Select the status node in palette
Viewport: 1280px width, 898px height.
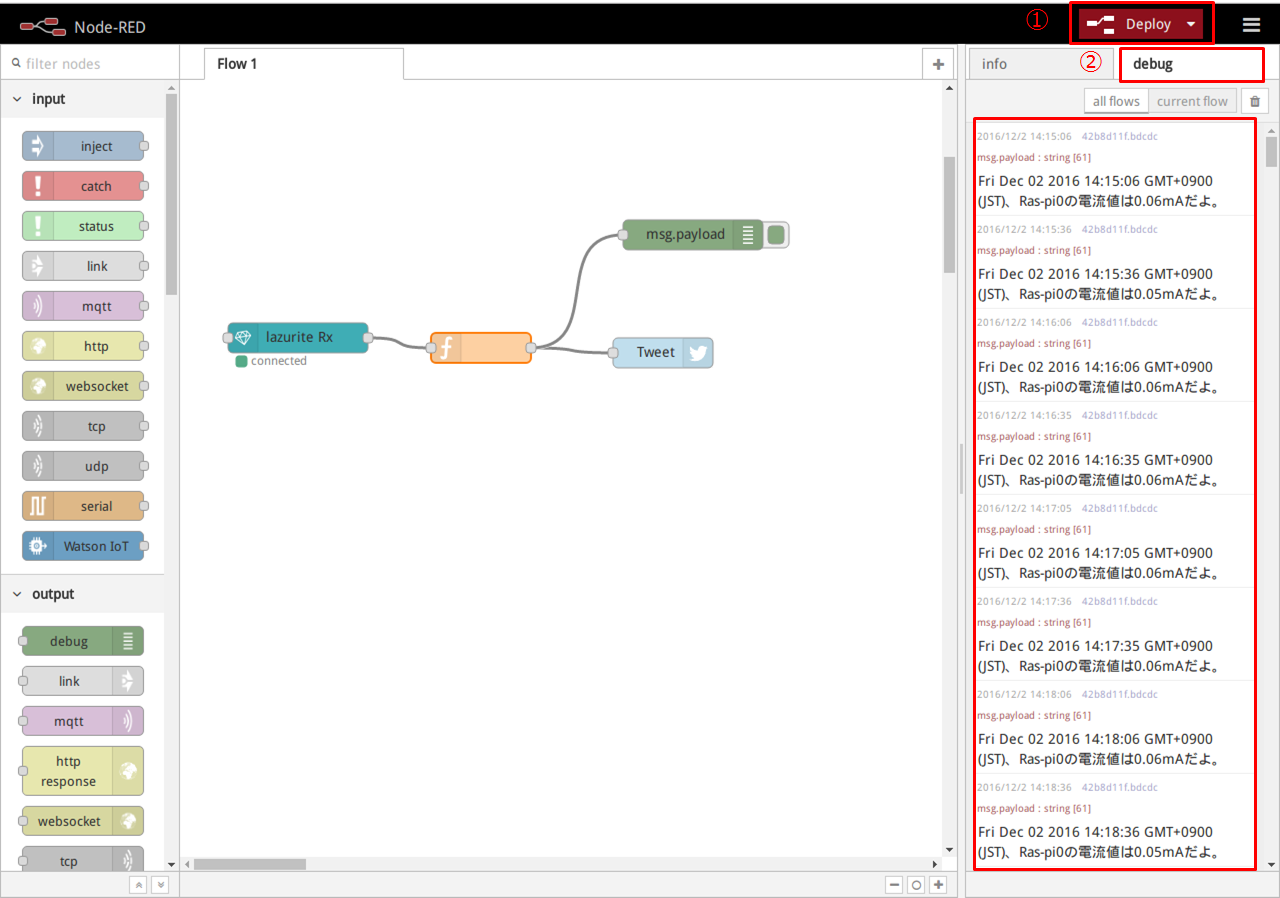83,226
